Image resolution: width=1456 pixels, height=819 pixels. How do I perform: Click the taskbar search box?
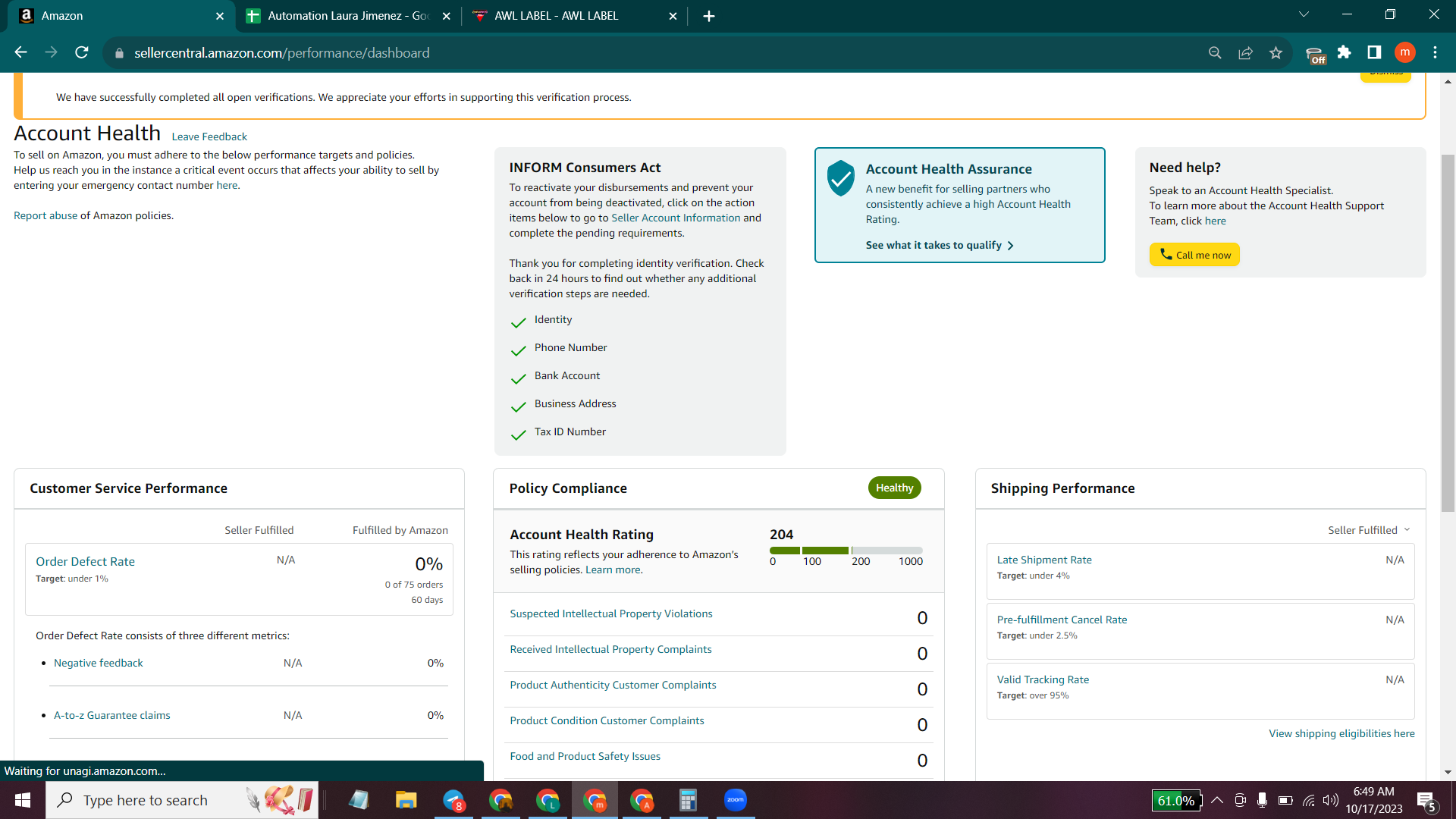tap(182, 800)
